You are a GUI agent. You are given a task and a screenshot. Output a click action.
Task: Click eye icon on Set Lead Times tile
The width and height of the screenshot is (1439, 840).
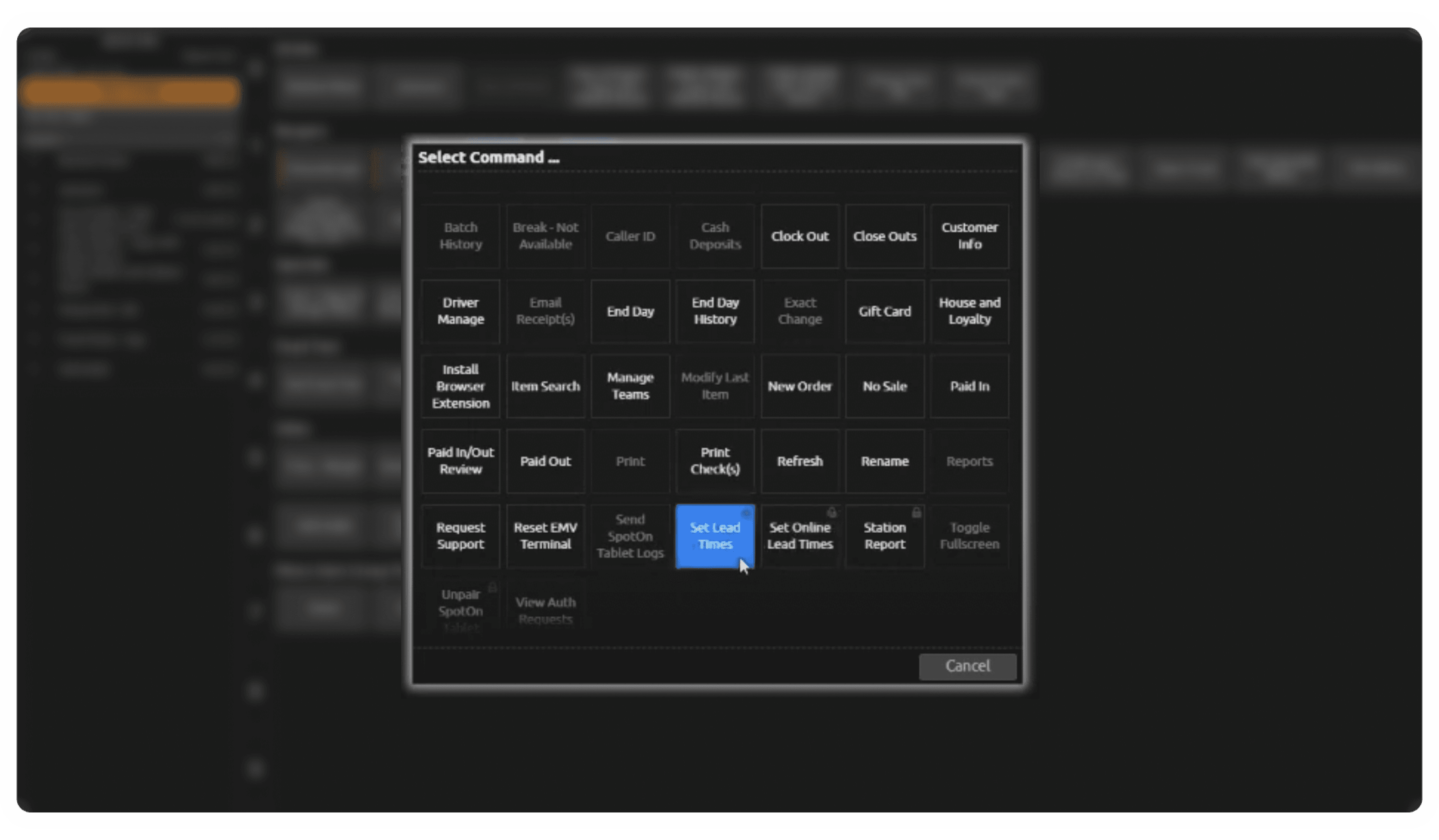click(x=746, y=513)
